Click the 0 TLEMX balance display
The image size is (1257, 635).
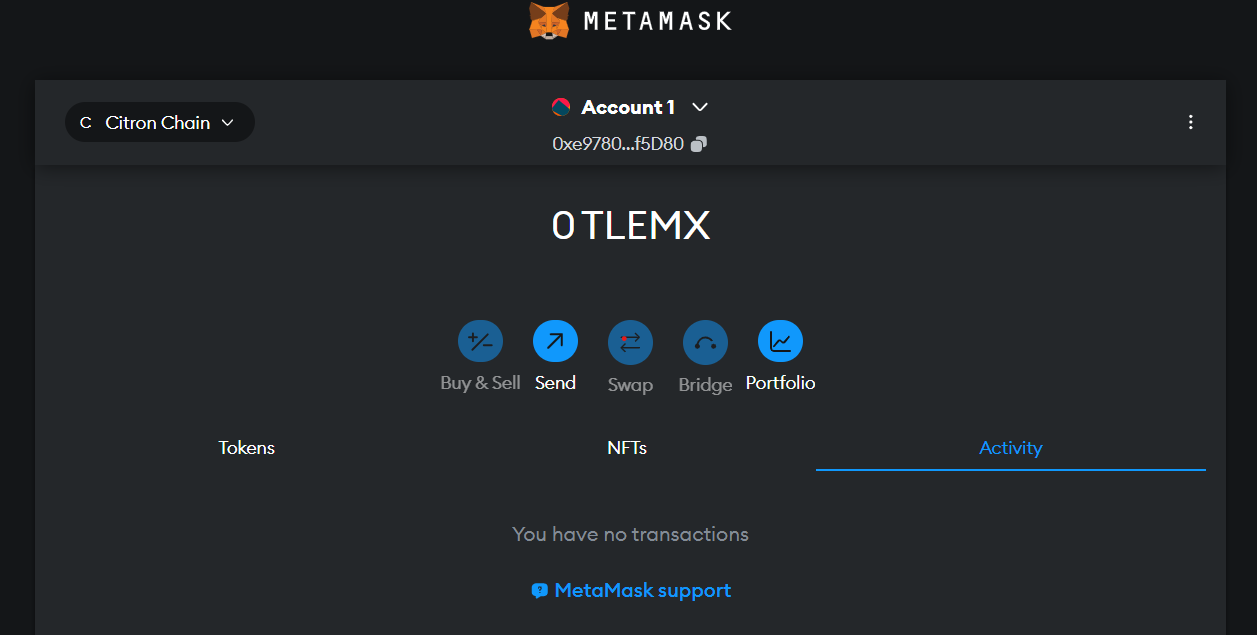coord(630,225)
